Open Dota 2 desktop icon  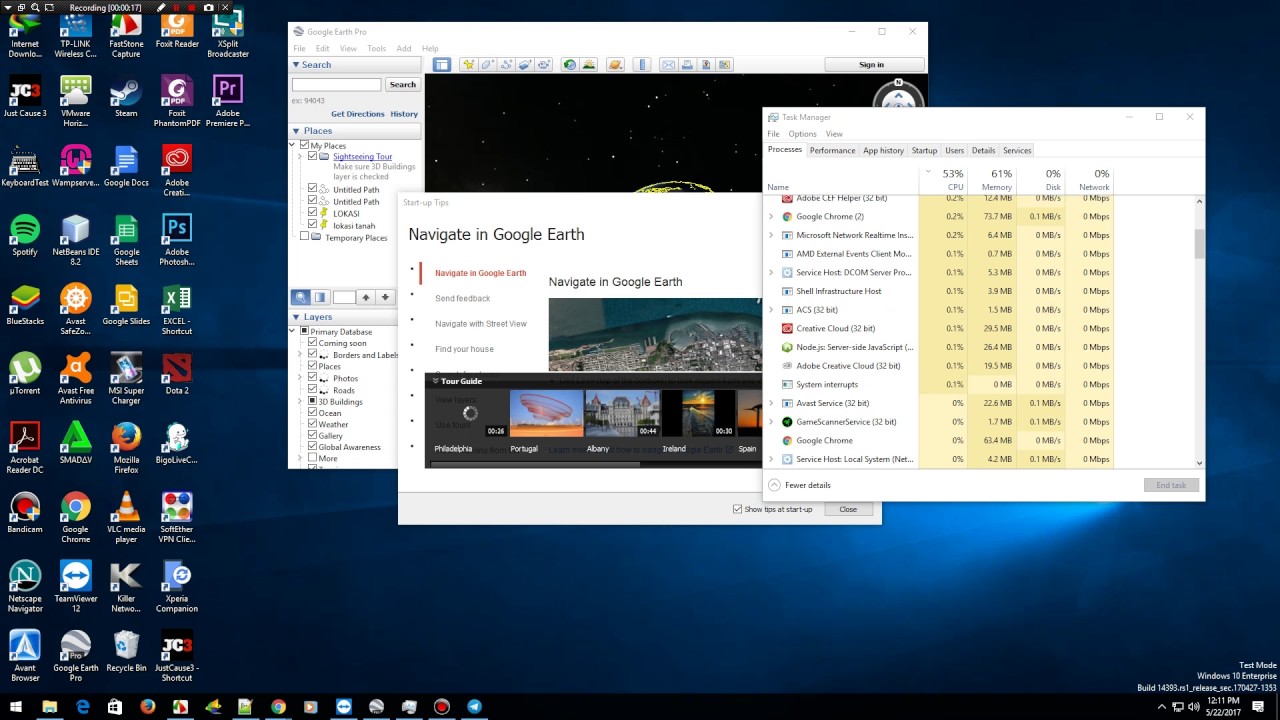tap(177, 373)
